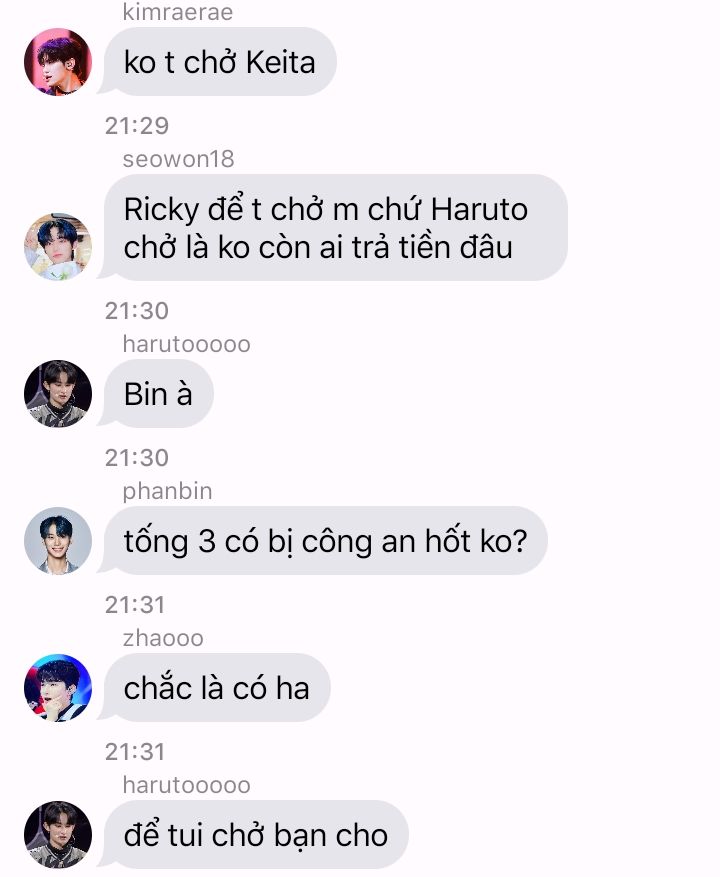Tap the harutooooo username above "Bin à"
Image resolution: width=720 pixels, height=877 pixels.
click(186, 344)
